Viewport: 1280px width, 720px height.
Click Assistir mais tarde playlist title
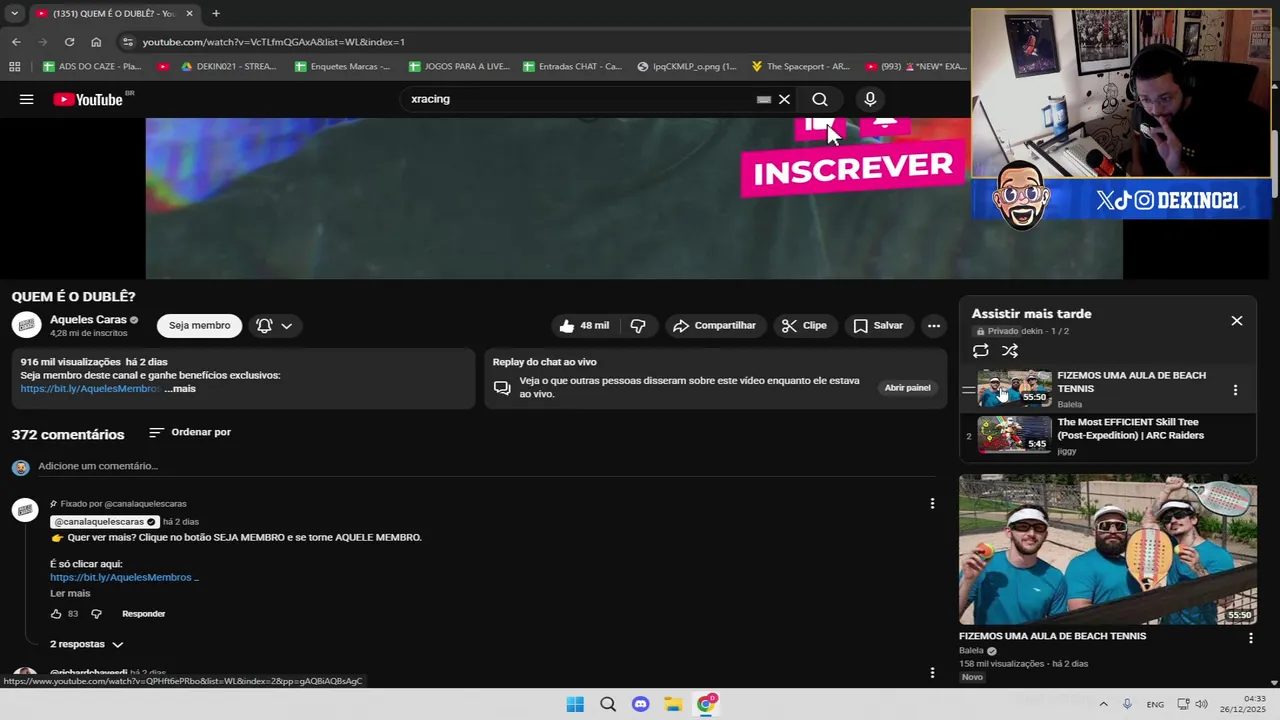point(1031,314)
